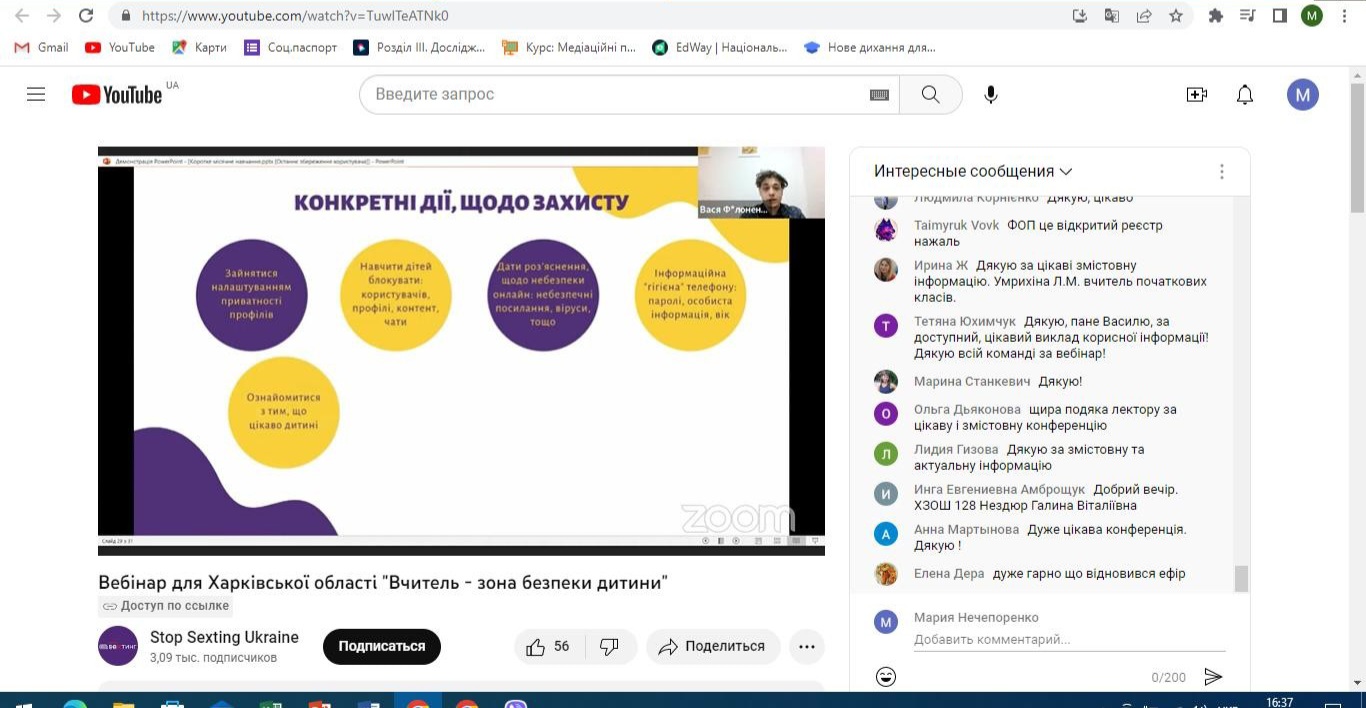Send chat message with the arrow icon
The image size is (1366, 708).
[1213, 677]
